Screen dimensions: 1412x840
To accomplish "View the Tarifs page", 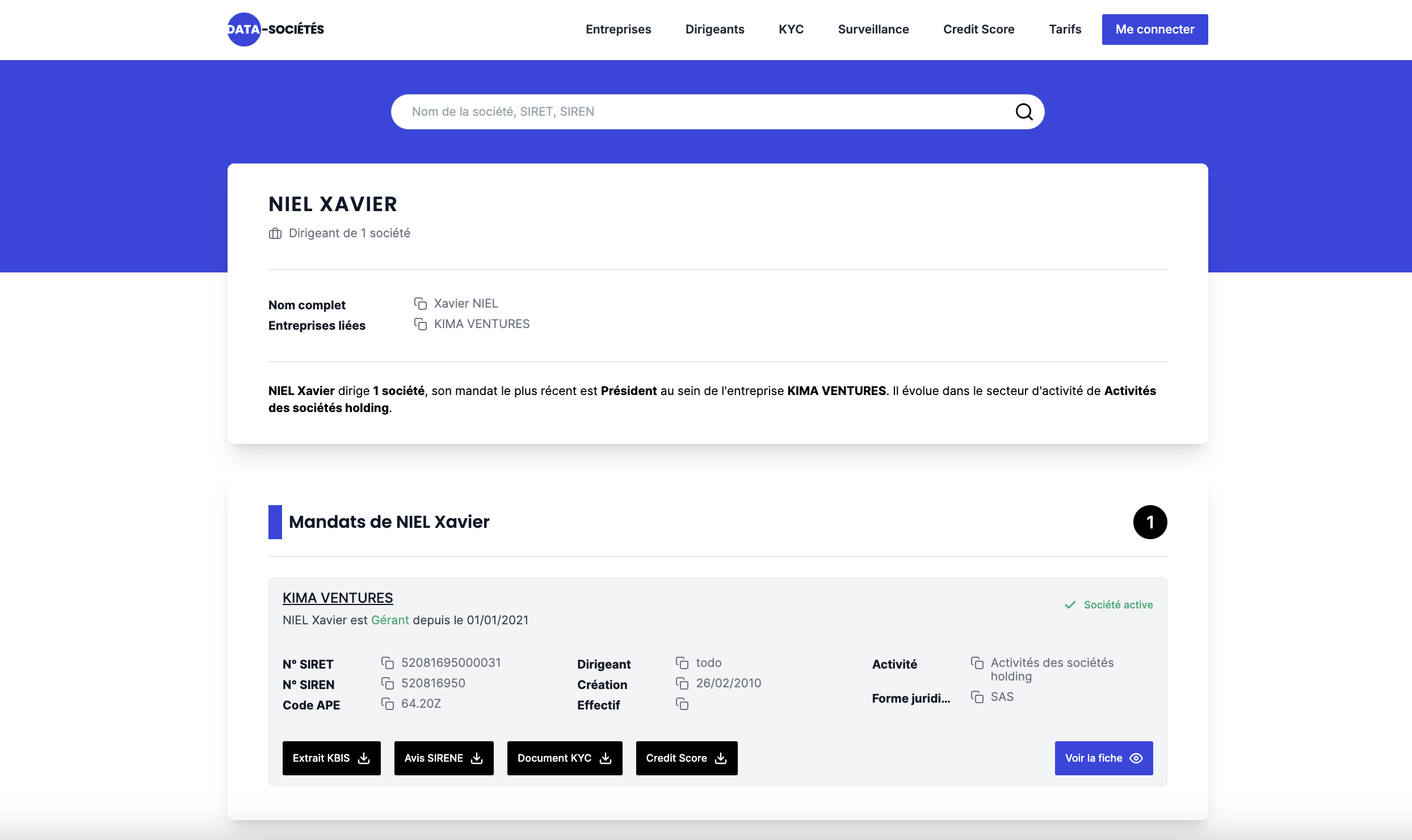I will pos(1065,30).
